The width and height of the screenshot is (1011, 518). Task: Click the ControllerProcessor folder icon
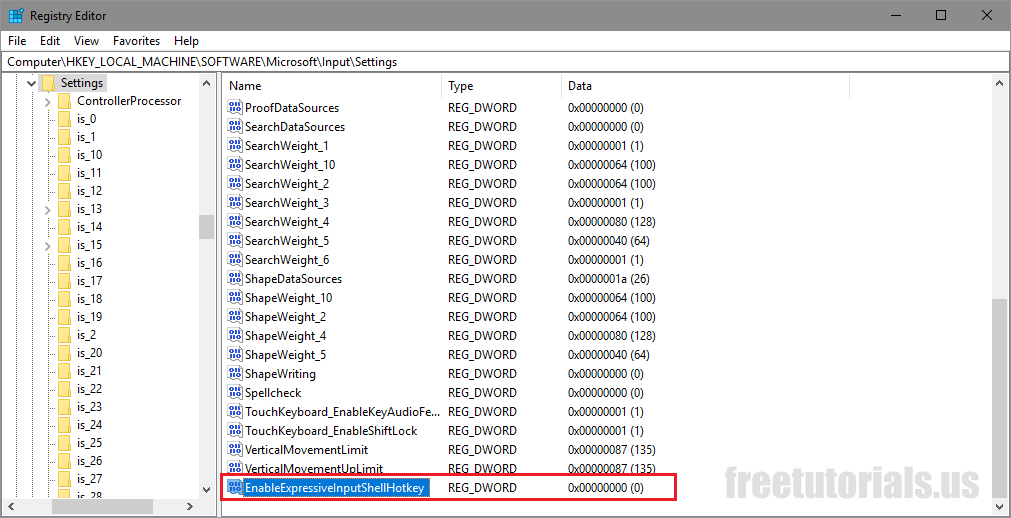coord(64,101)
